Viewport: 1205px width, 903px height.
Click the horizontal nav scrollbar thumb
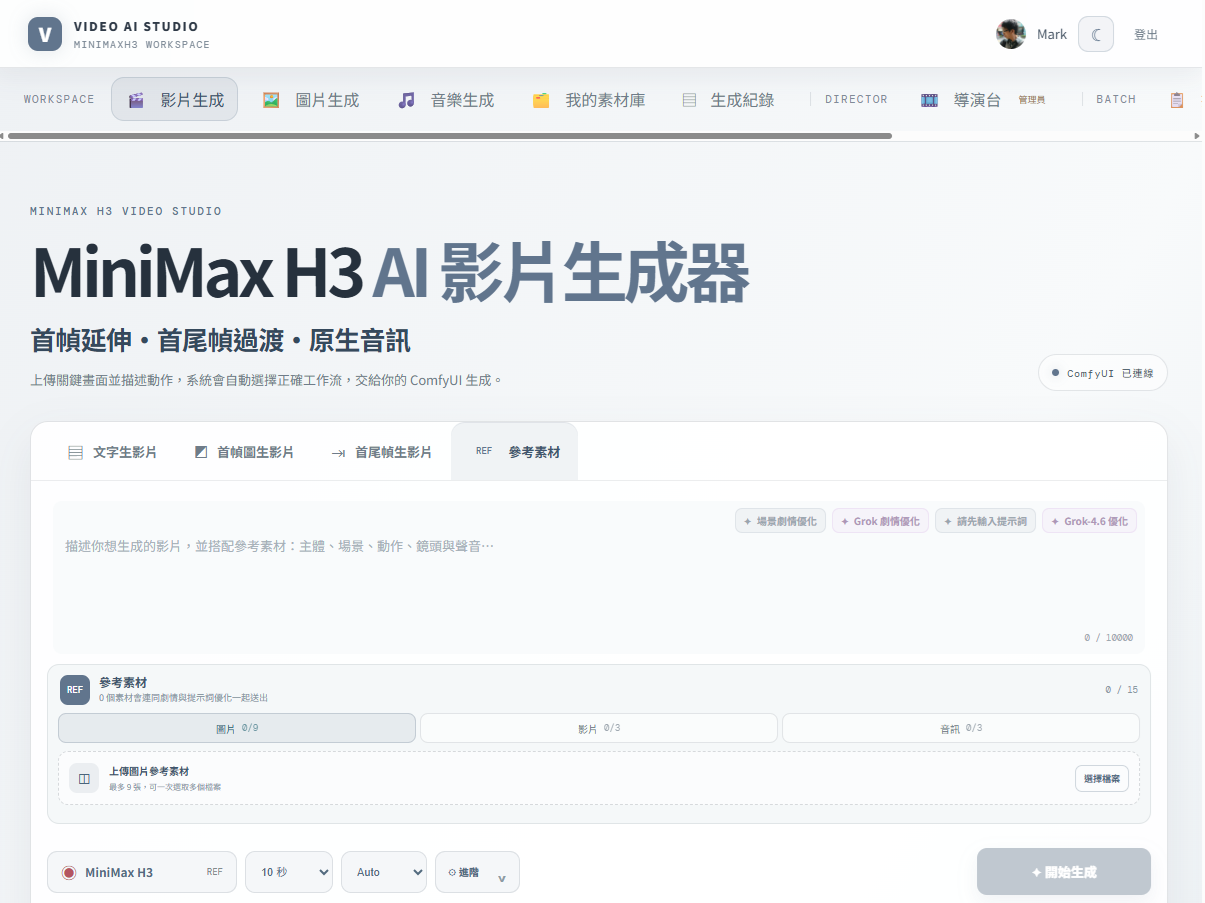pyautogui.click(x=450, y=135)
